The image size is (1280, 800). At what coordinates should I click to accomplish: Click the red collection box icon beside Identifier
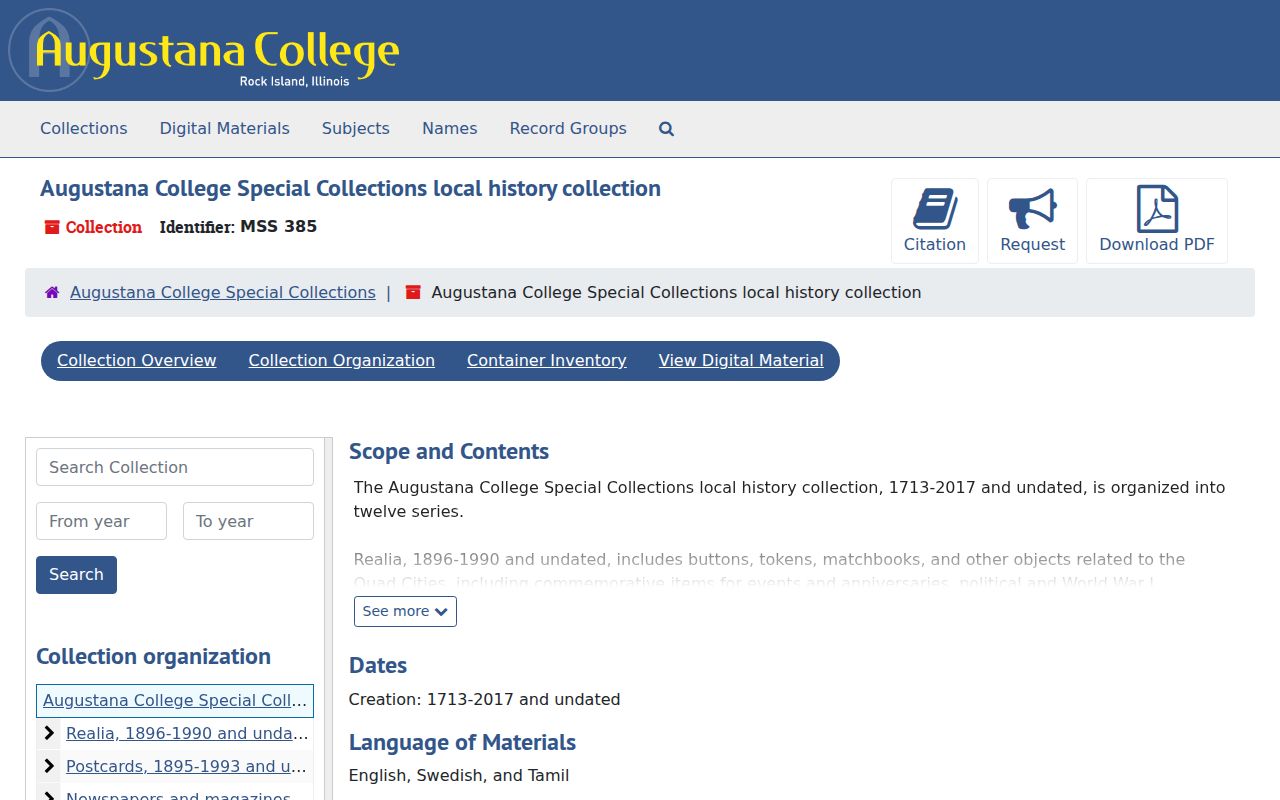52,227
